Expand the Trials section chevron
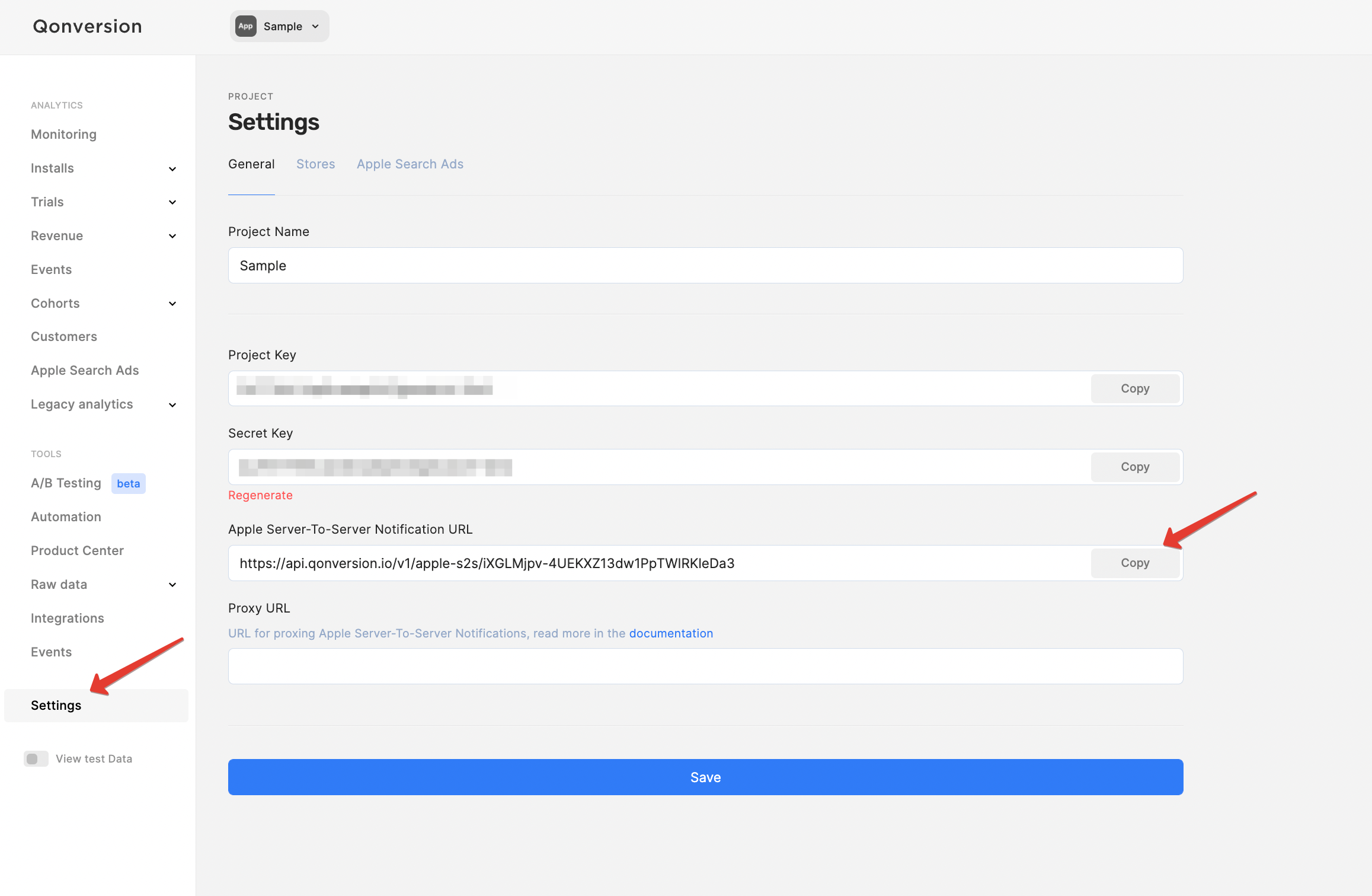This screenshot has width=1372, height=896. (x=172, y=202)
